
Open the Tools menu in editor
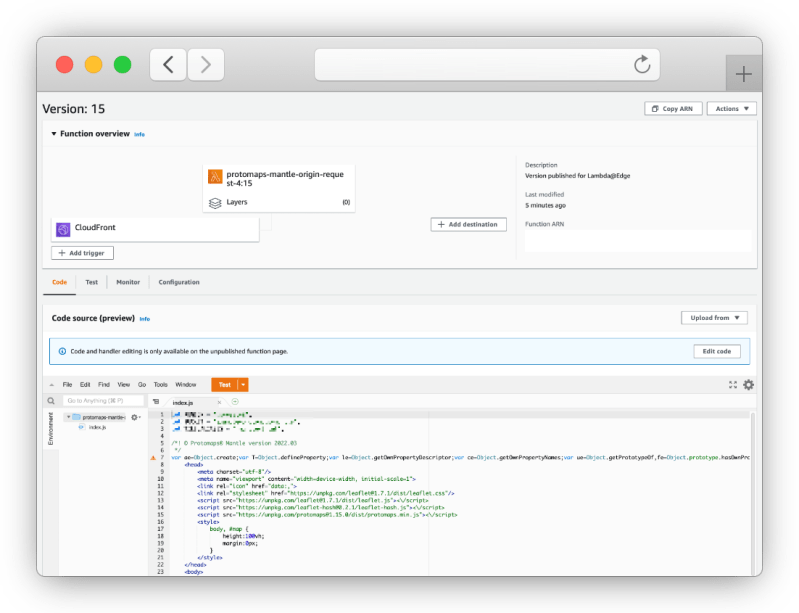coord(161,385)
